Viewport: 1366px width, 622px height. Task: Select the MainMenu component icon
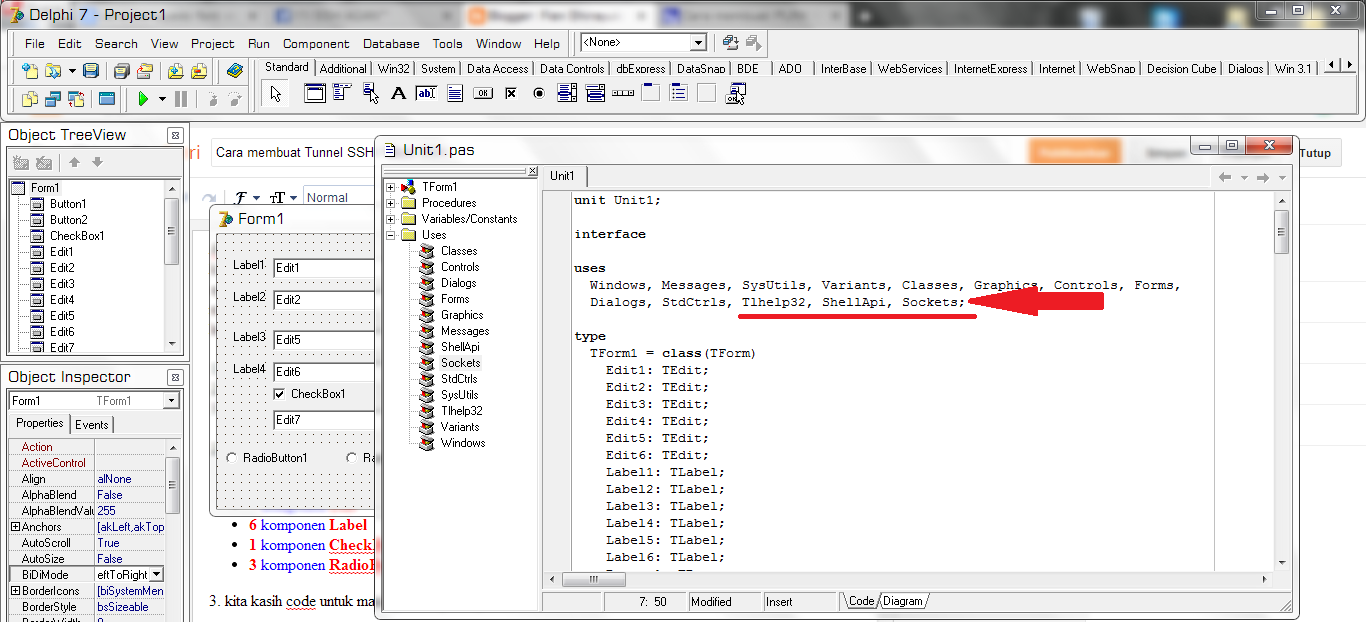(342, 93)
